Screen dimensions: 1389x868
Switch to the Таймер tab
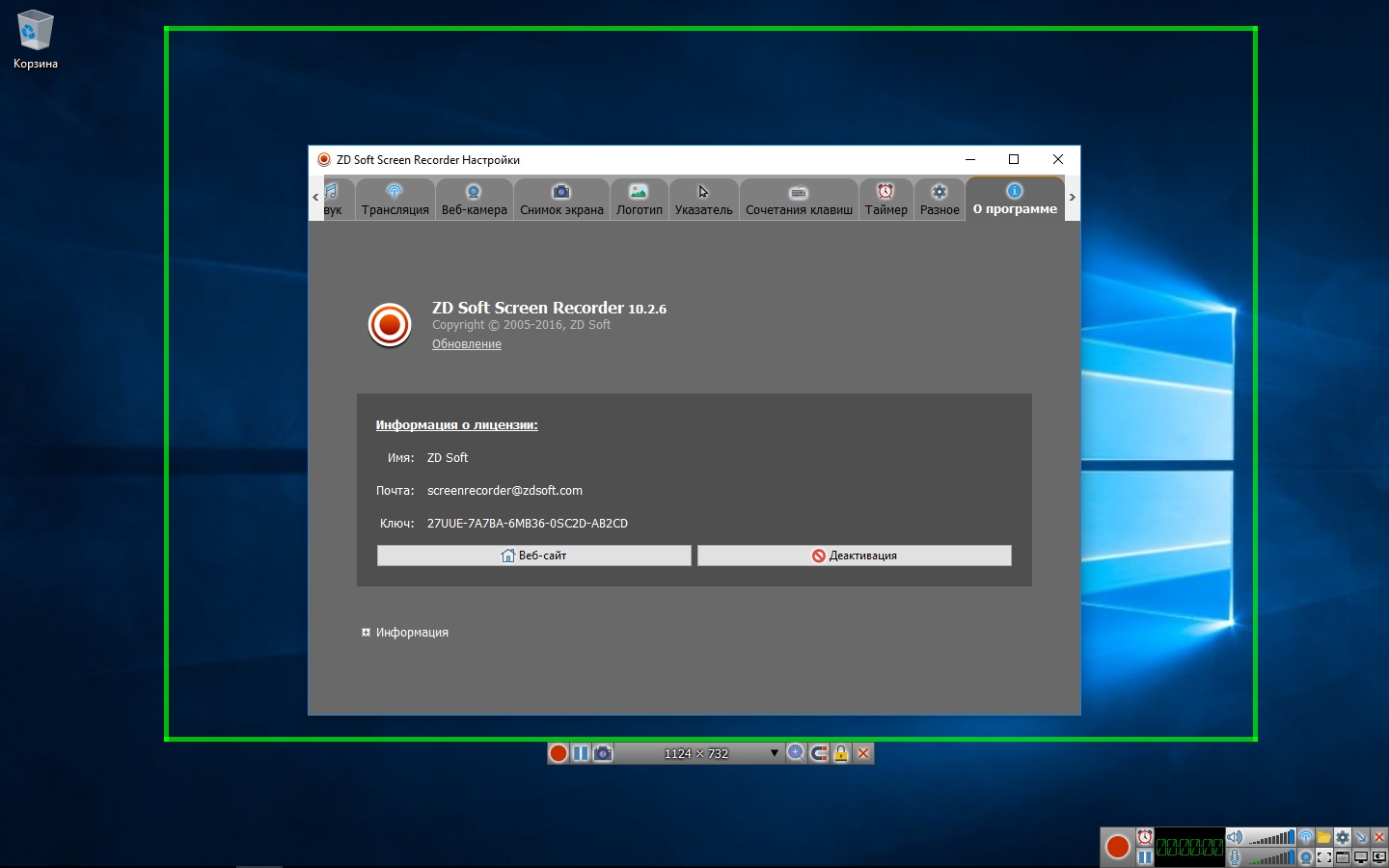(885, 200)
